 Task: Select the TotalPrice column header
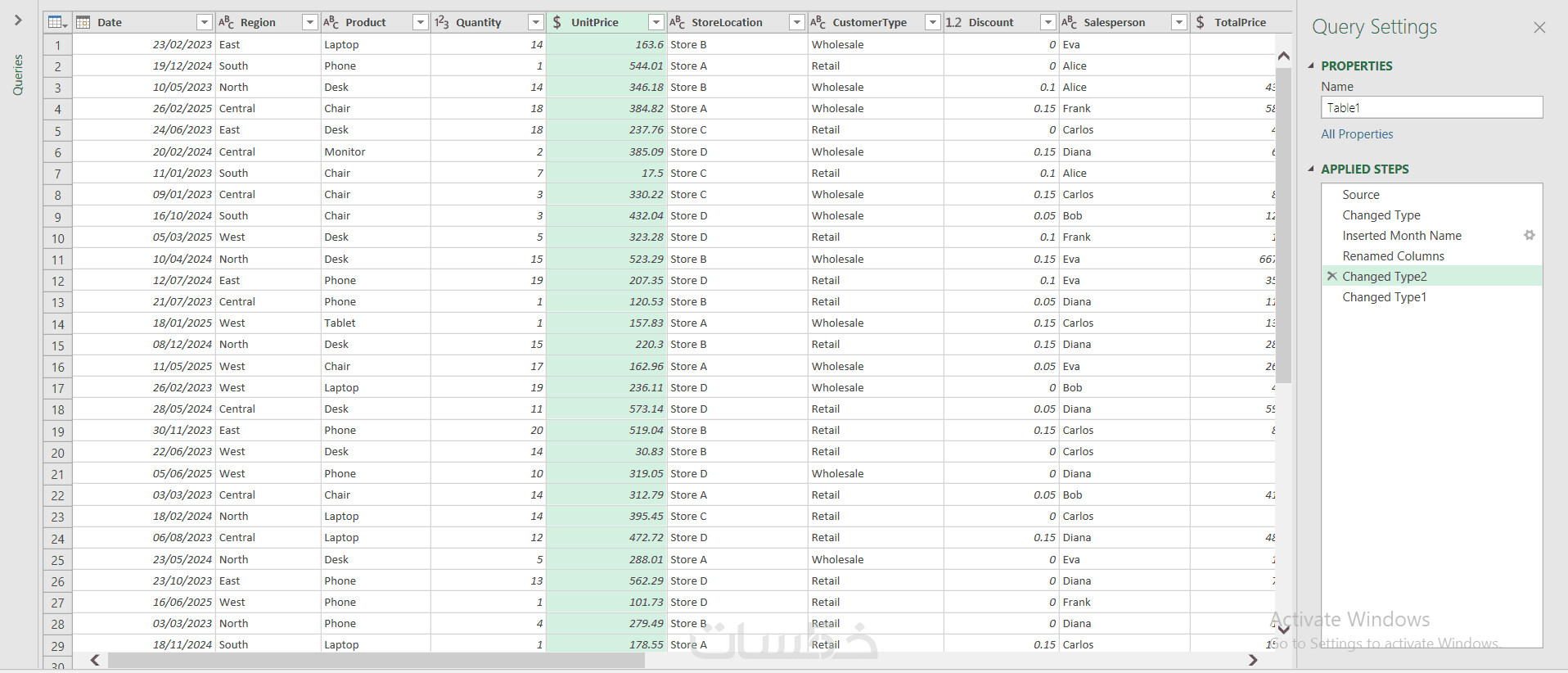click(x=1241, y=22)
